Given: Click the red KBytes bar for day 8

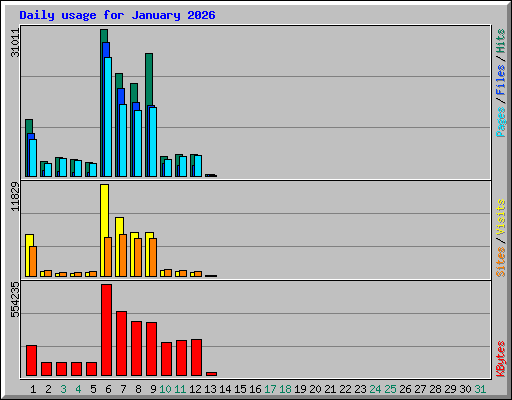Looking at the screenshot, I should pos(137,348).
